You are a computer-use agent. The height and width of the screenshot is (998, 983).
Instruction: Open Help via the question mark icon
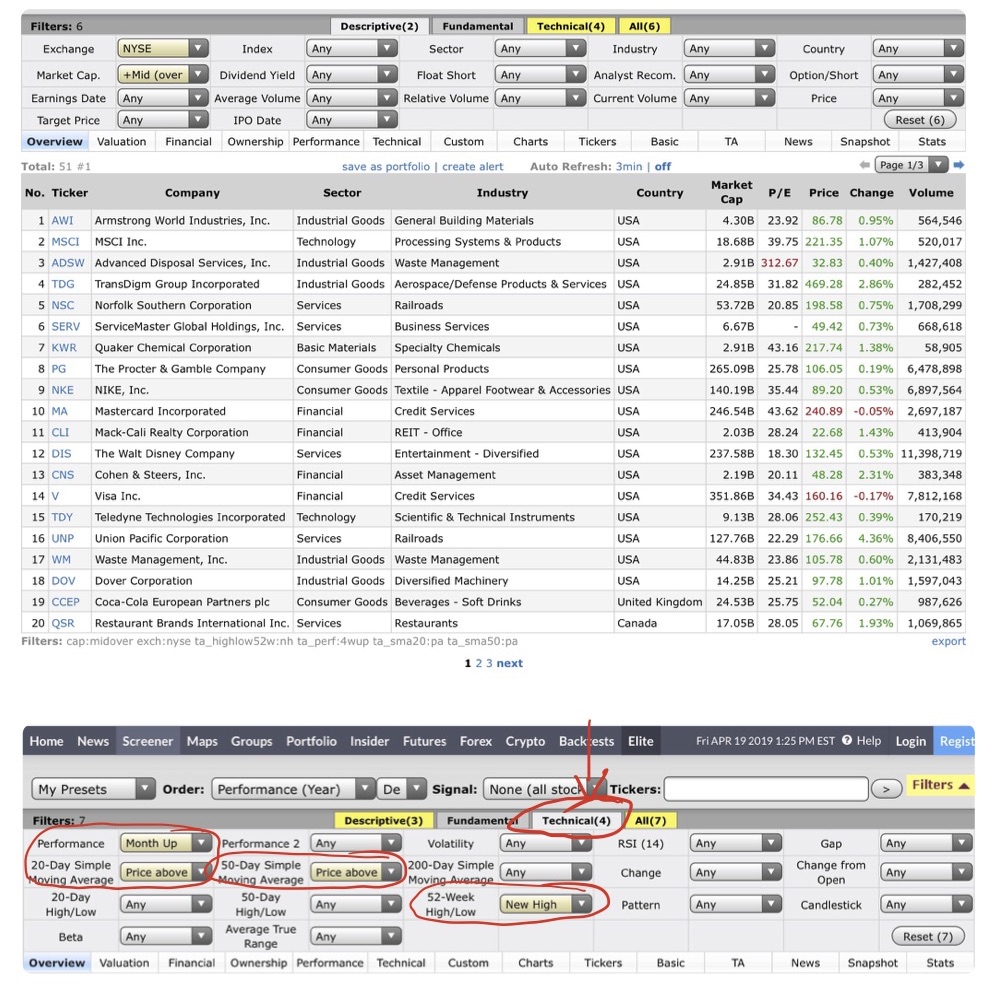(846, 741)
